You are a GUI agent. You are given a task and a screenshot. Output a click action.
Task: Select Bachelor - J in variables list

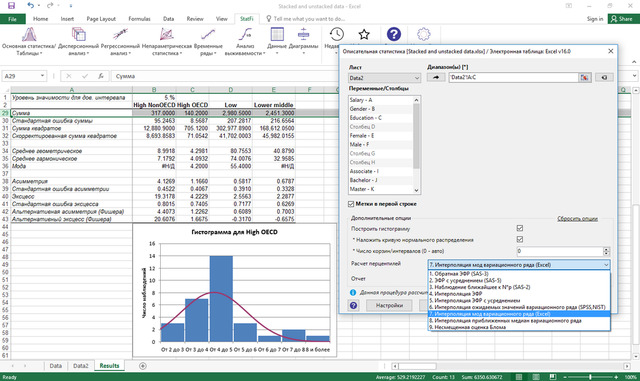coord(380,180)
